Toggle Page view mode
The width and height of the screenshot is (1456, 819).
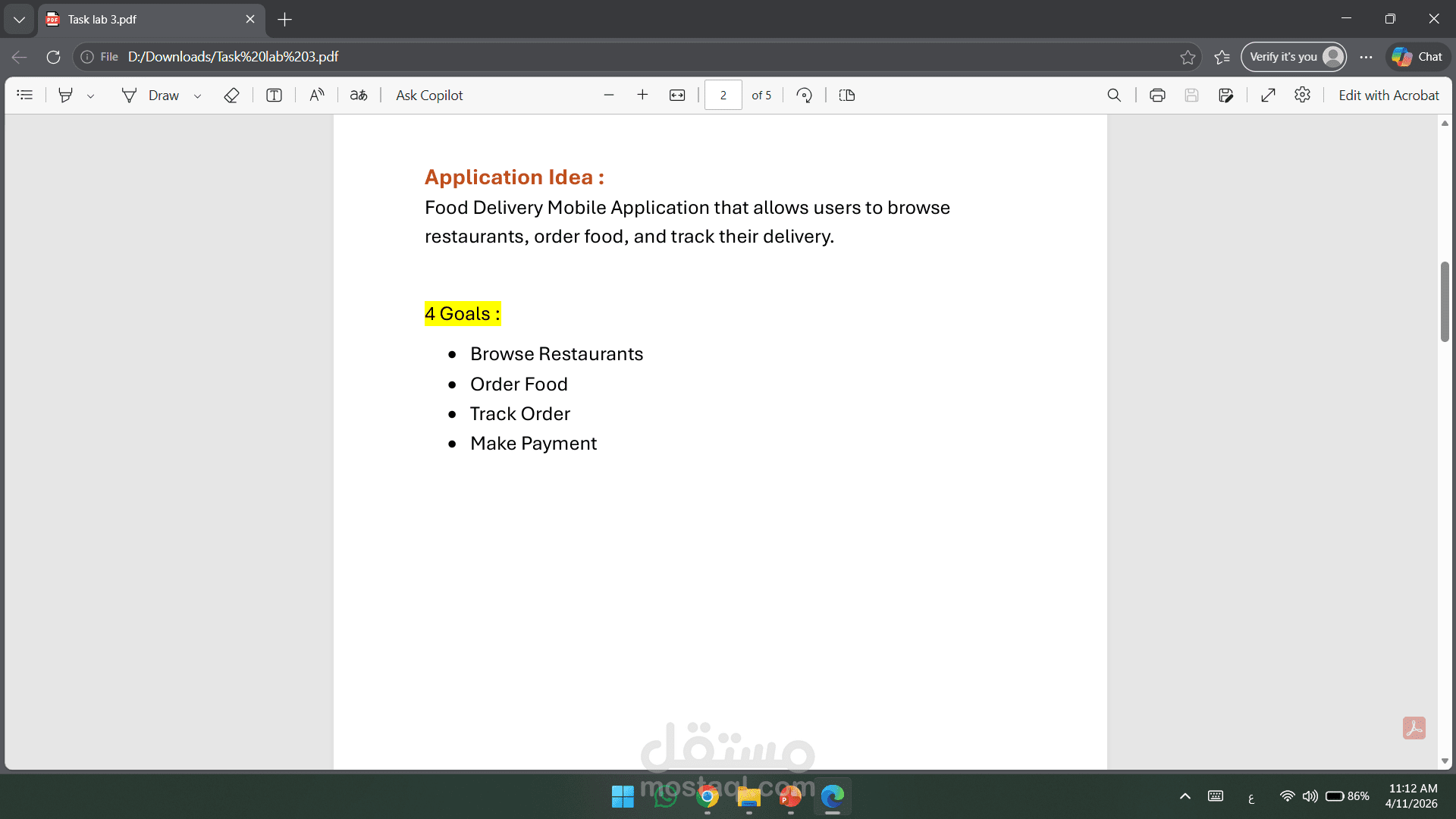coord(847,96)
